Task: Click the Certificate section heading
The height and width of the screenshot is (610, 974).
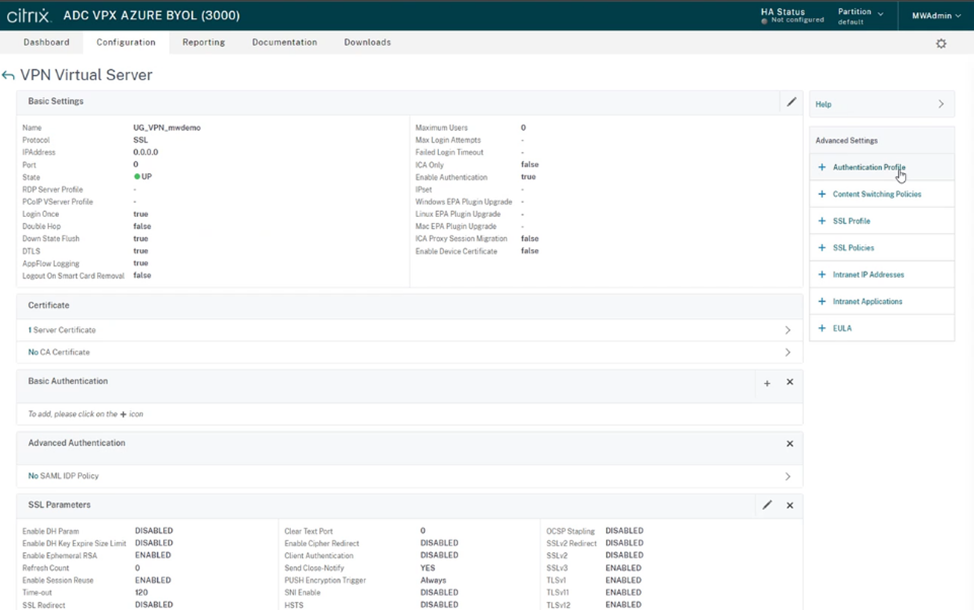Action: click(x=48, y=305)
